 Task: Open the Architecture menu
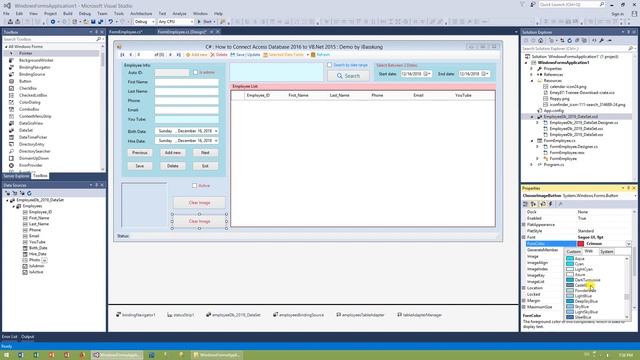(x=141, y=13)
